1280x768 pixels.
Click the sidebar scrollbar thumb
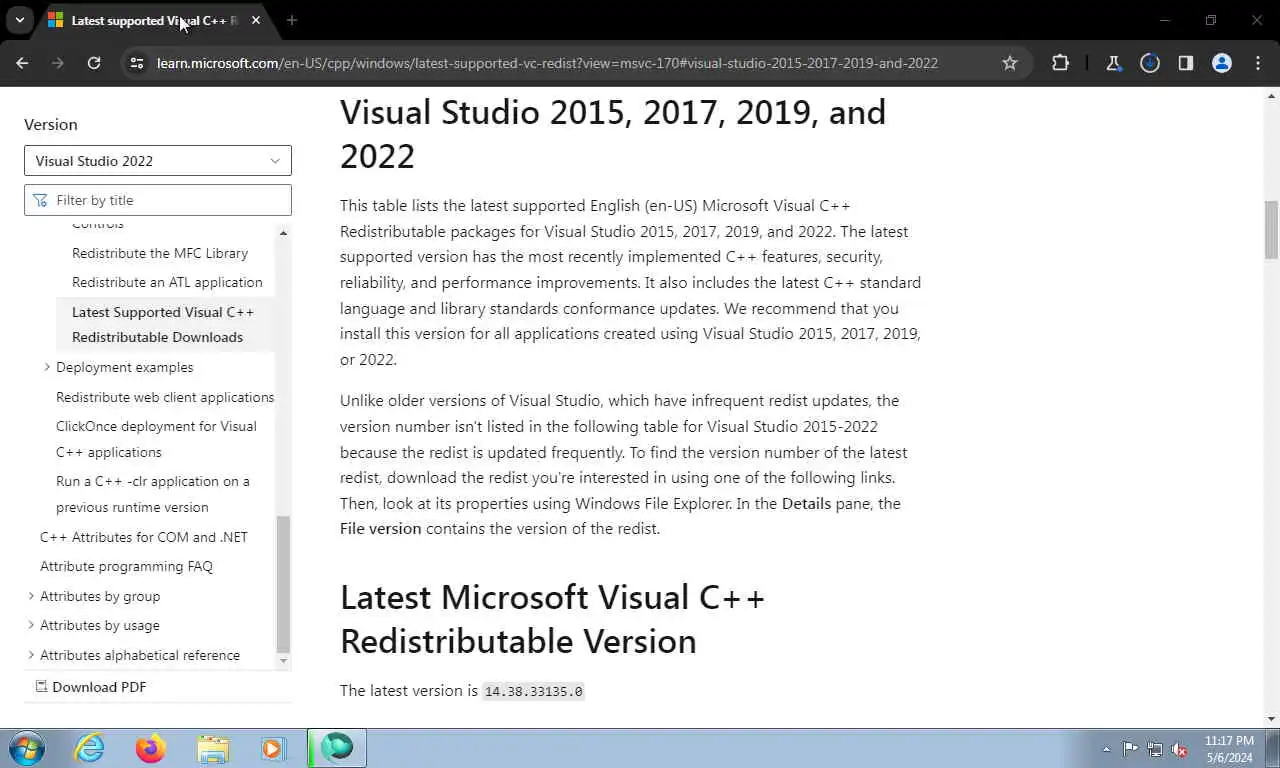pos(283,584)
